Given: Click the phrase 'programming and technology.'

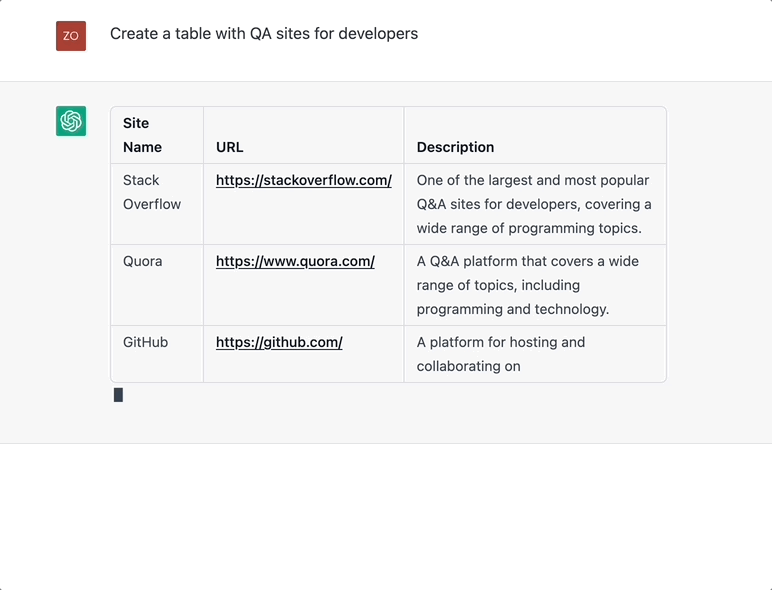Looking at the screenshot, I should (x=512, y=310).
